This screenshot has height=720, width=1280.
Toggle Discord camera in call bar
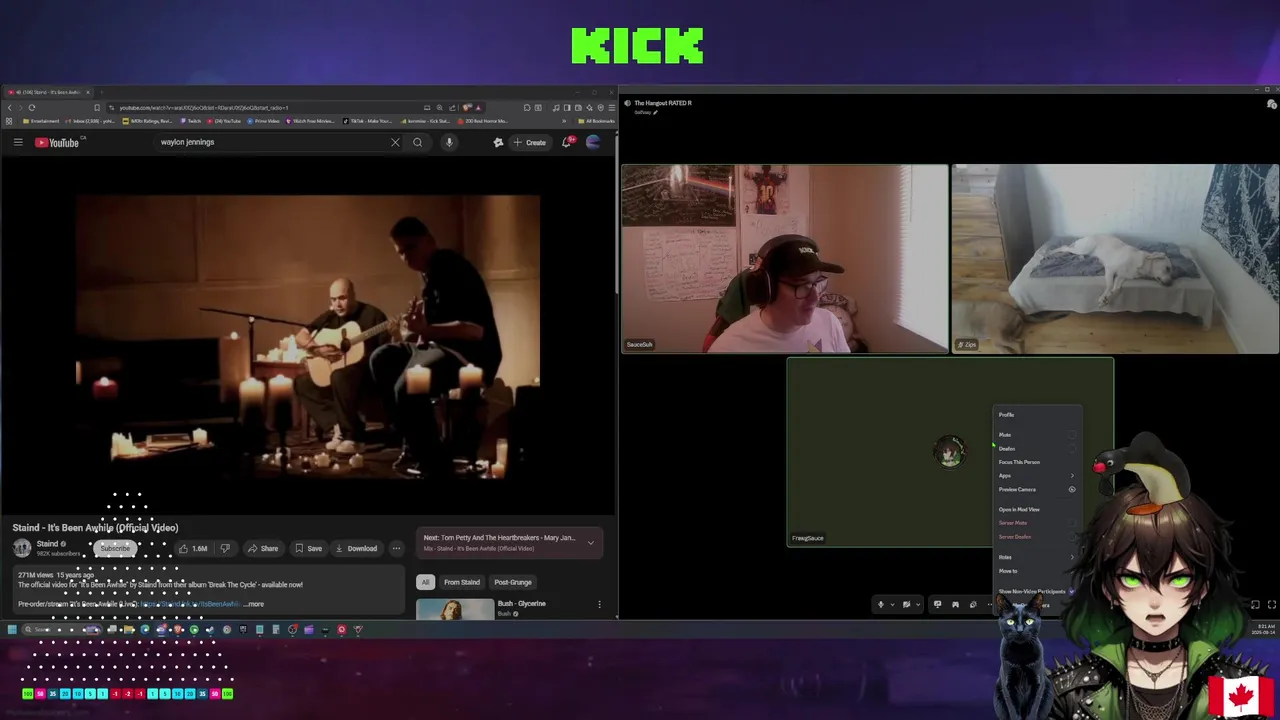(x=906, y=604)
